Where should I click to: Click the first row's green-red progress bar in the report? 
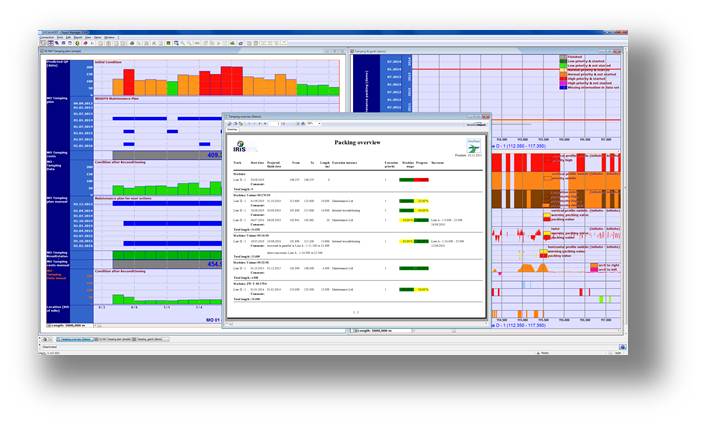click(413, 178)
